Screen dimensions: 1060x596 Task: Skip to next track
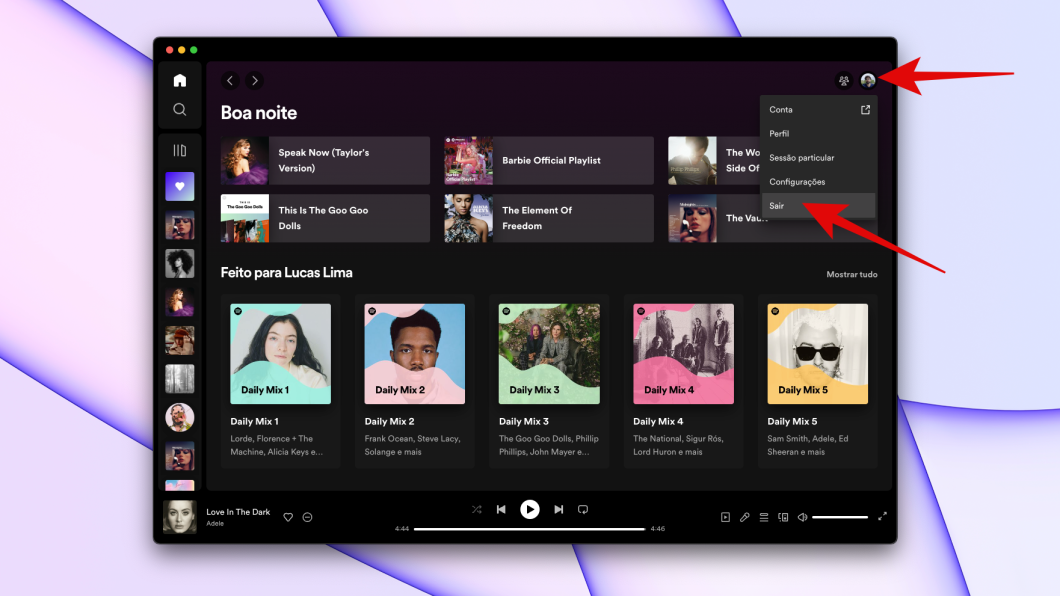click(x=558, y=510)
